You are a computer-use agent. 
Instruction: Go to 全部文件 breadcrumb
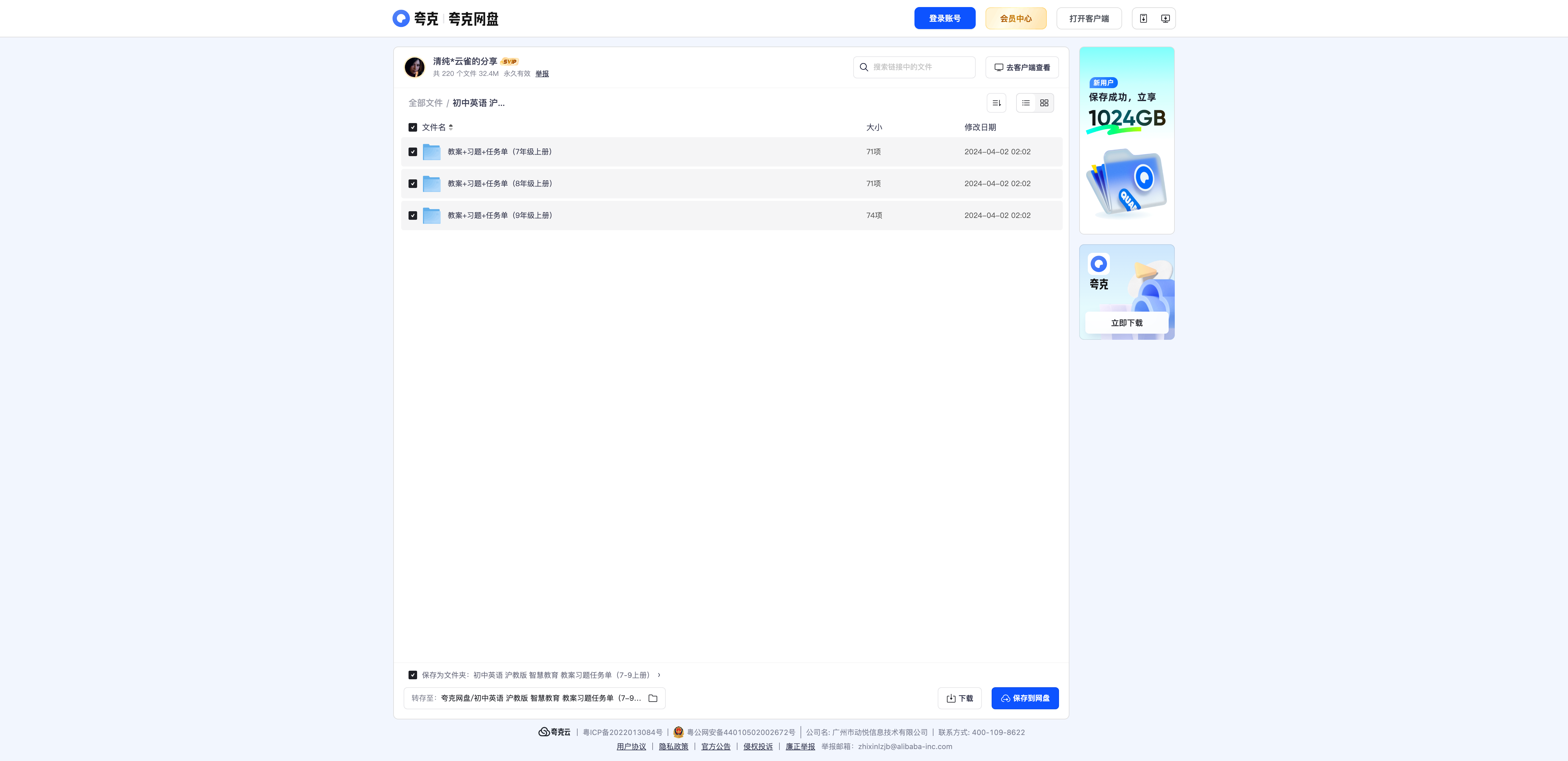[425, 103]
